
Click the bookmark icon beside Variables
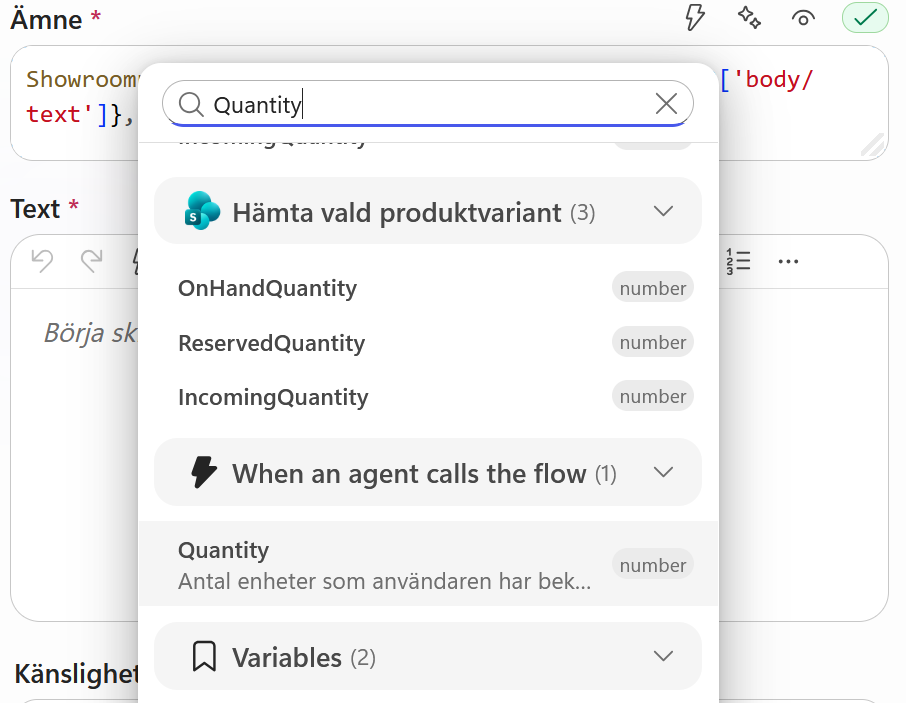[204, 656]
